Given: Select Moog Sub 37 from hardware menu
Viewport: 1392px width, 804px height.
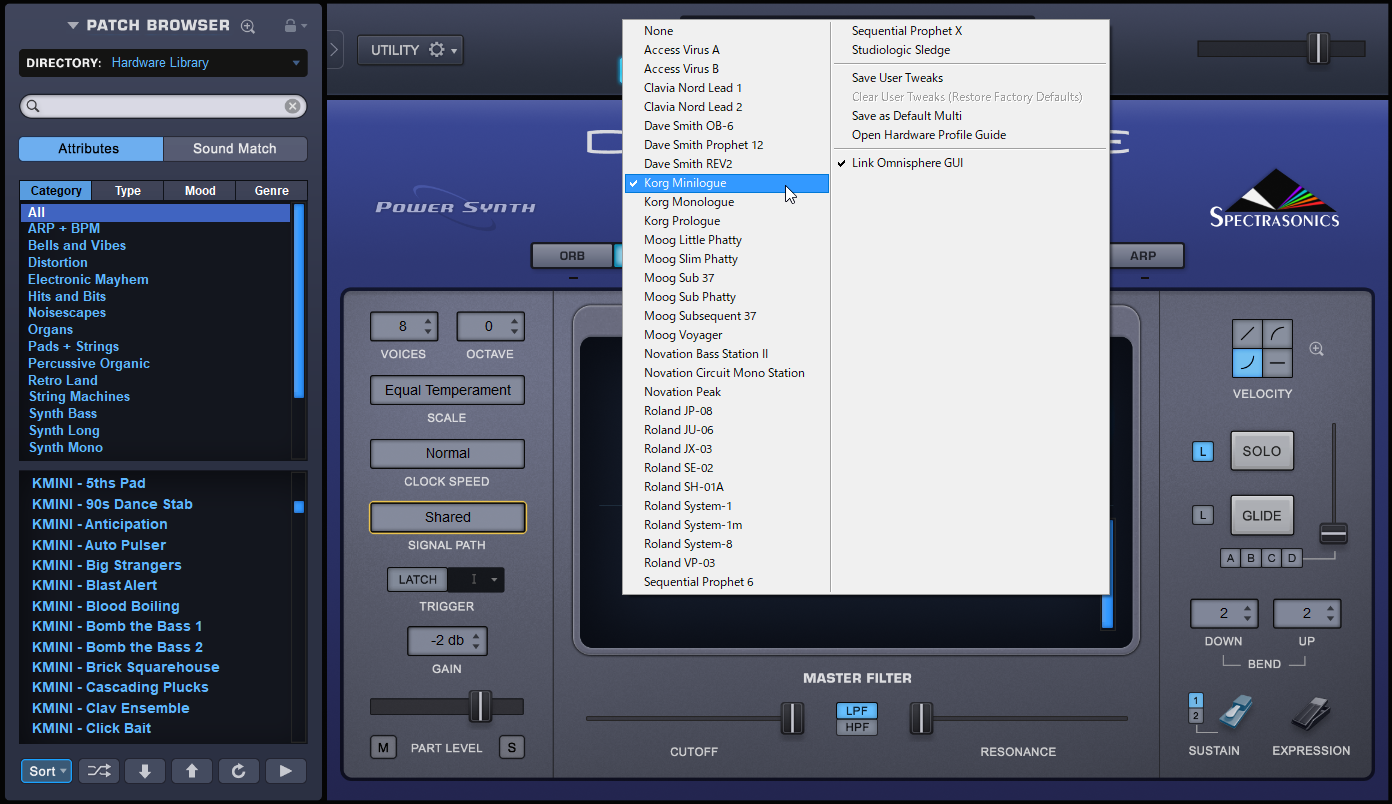Looking at the screenshot, I should [x=727, y=278].
